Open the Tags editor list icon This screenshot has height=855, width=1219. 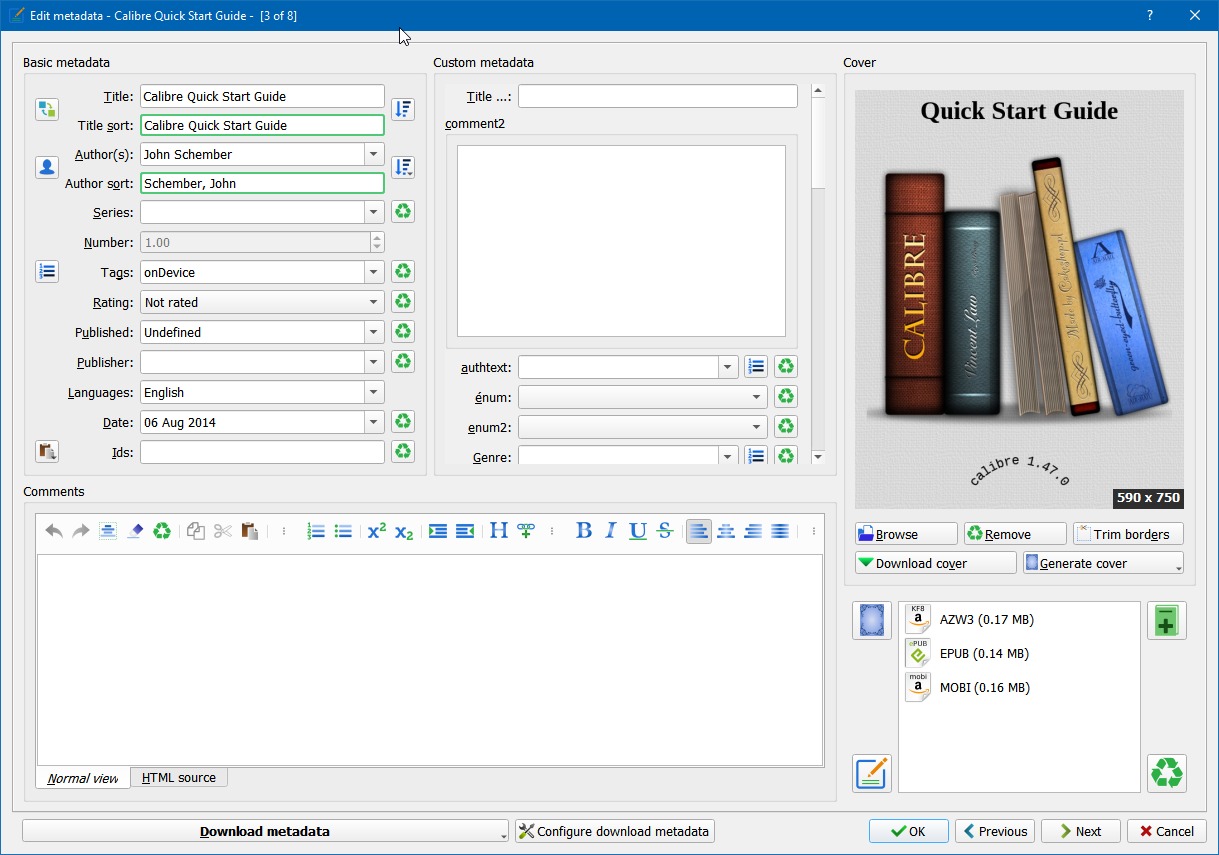[47, 271]
